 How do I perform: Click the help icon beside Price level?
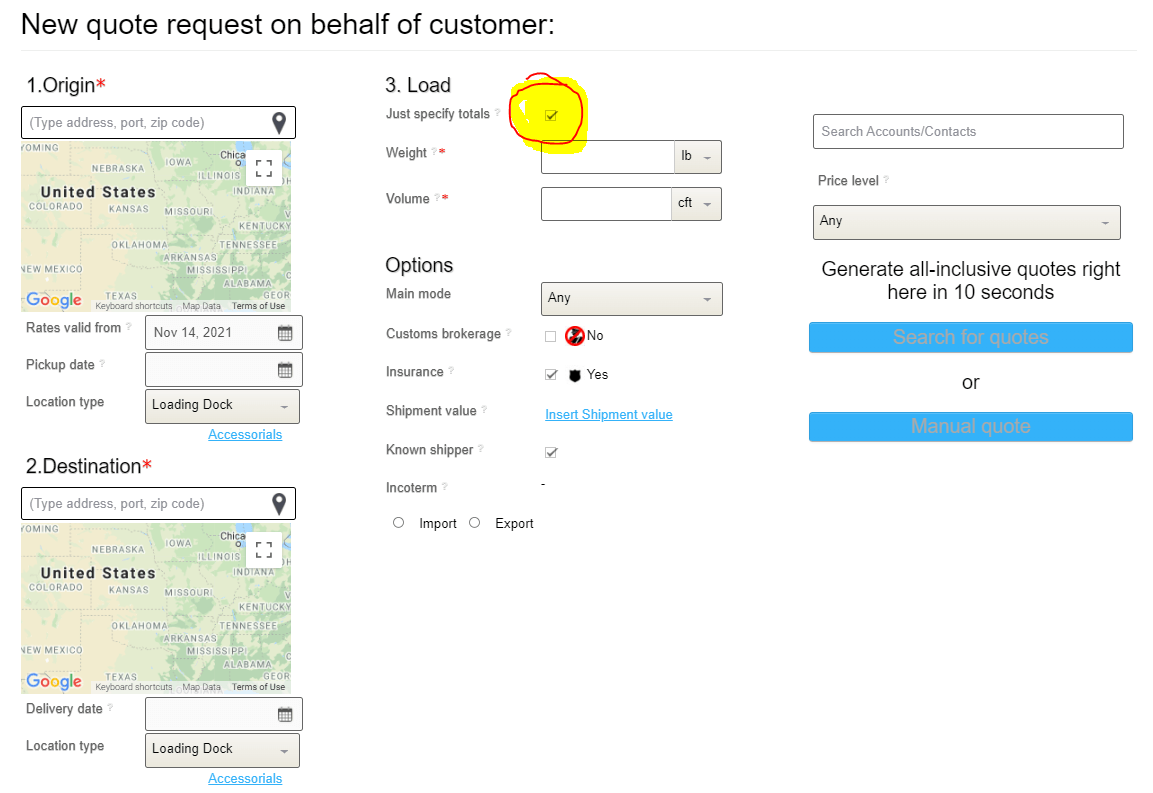coord(886,181)
